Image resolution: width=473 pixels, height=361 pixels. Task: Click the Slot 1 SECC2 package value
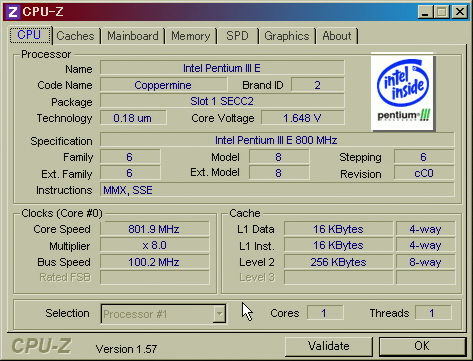(x=222, y=101)
